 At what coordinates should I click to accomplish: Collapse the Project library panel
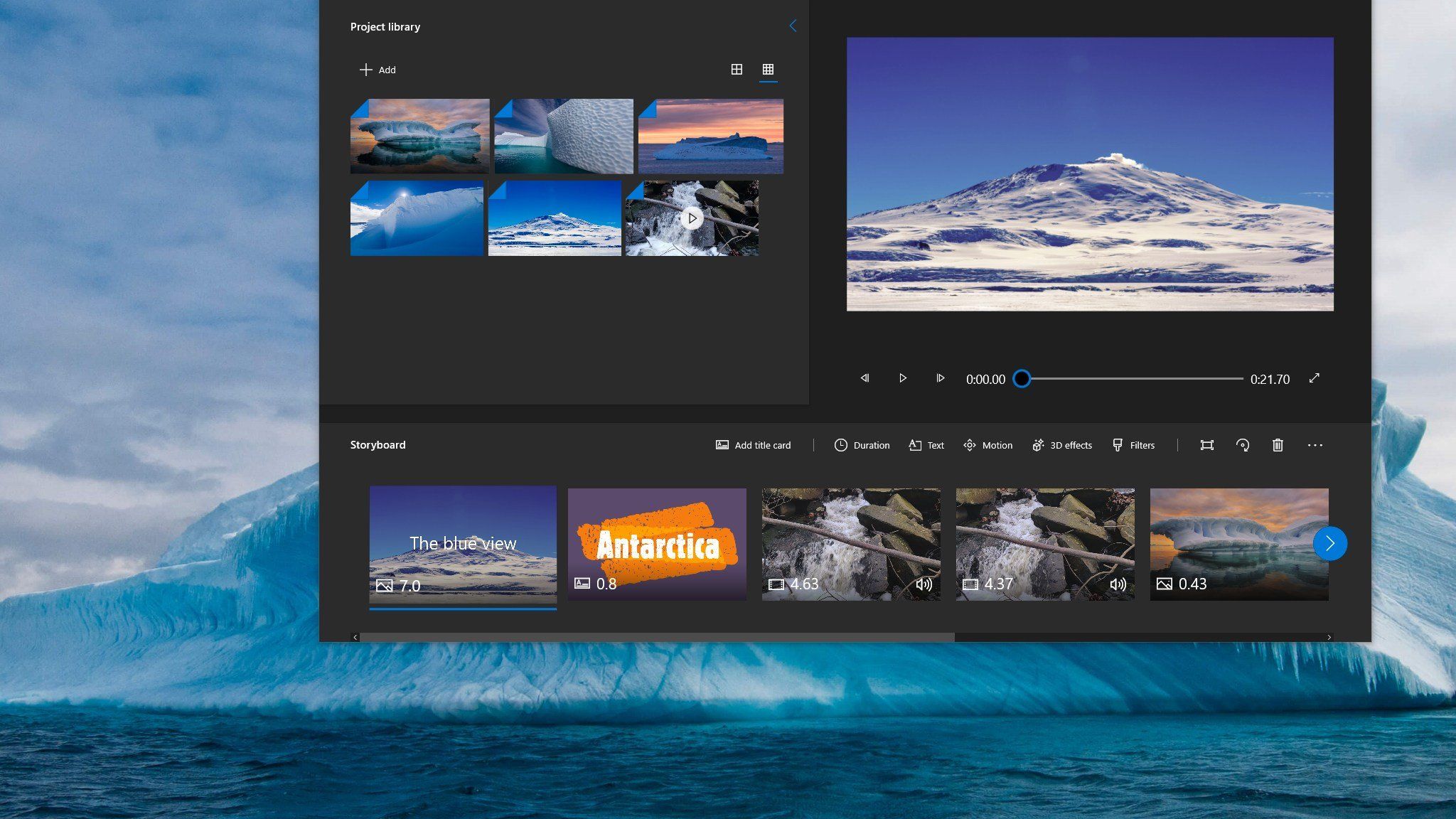pyautogui.click(x=793, y=26)
